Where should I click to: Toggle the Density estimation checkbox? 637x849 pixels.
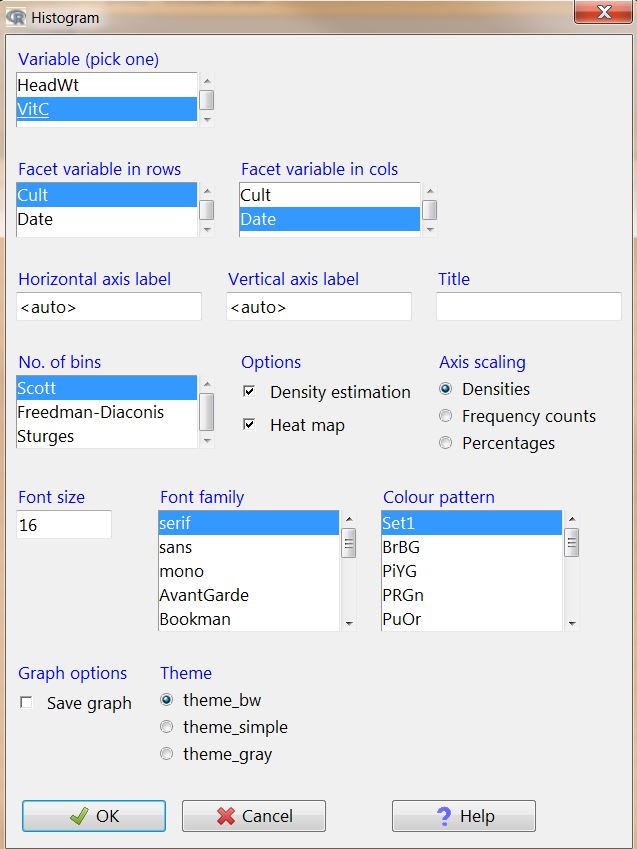tap(249, 391)
